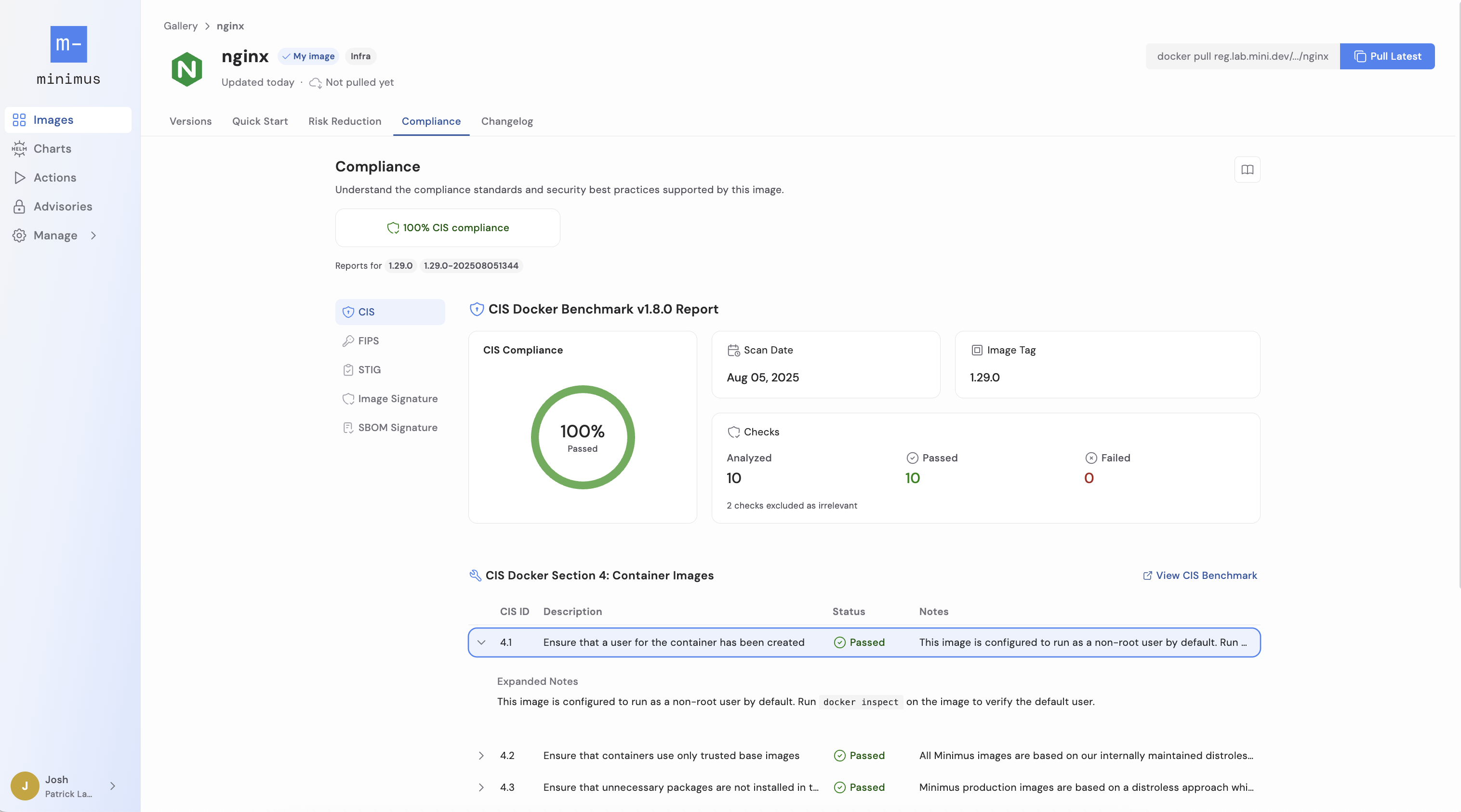Click the copy icon in Pull Latest button
This screenshot has height=812, width=1461.
tap(1360, 56)
